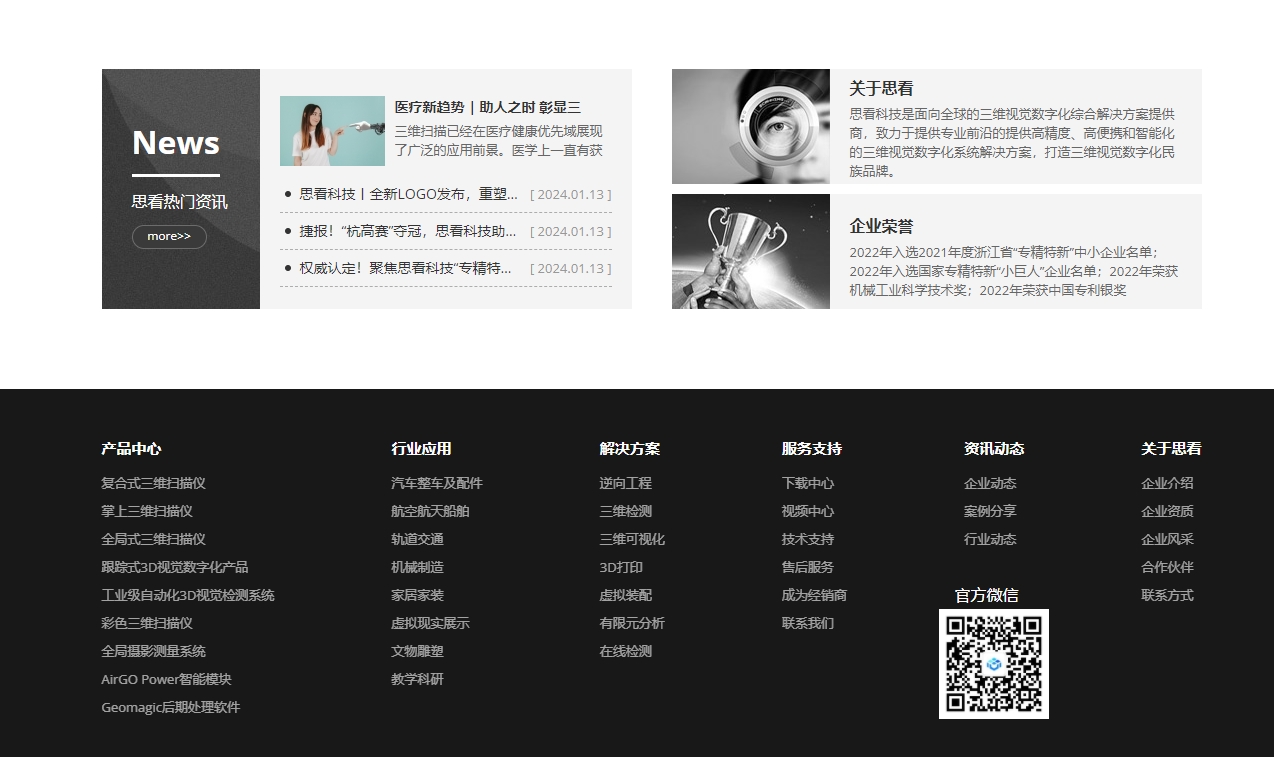Open the 逆向工程 solution link
This screenshot has width=1274, height=757.
[625, 483]
